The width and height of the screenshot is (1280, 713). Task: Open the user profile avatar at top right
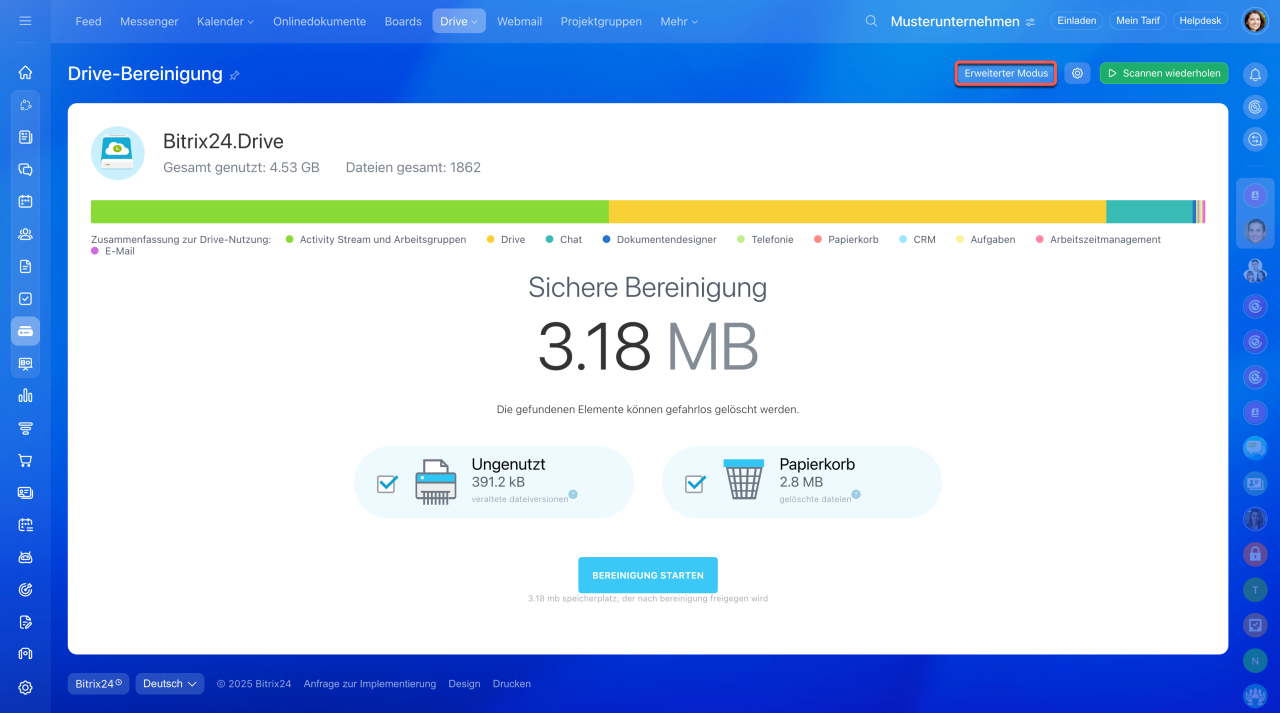tap(1254, 21)
